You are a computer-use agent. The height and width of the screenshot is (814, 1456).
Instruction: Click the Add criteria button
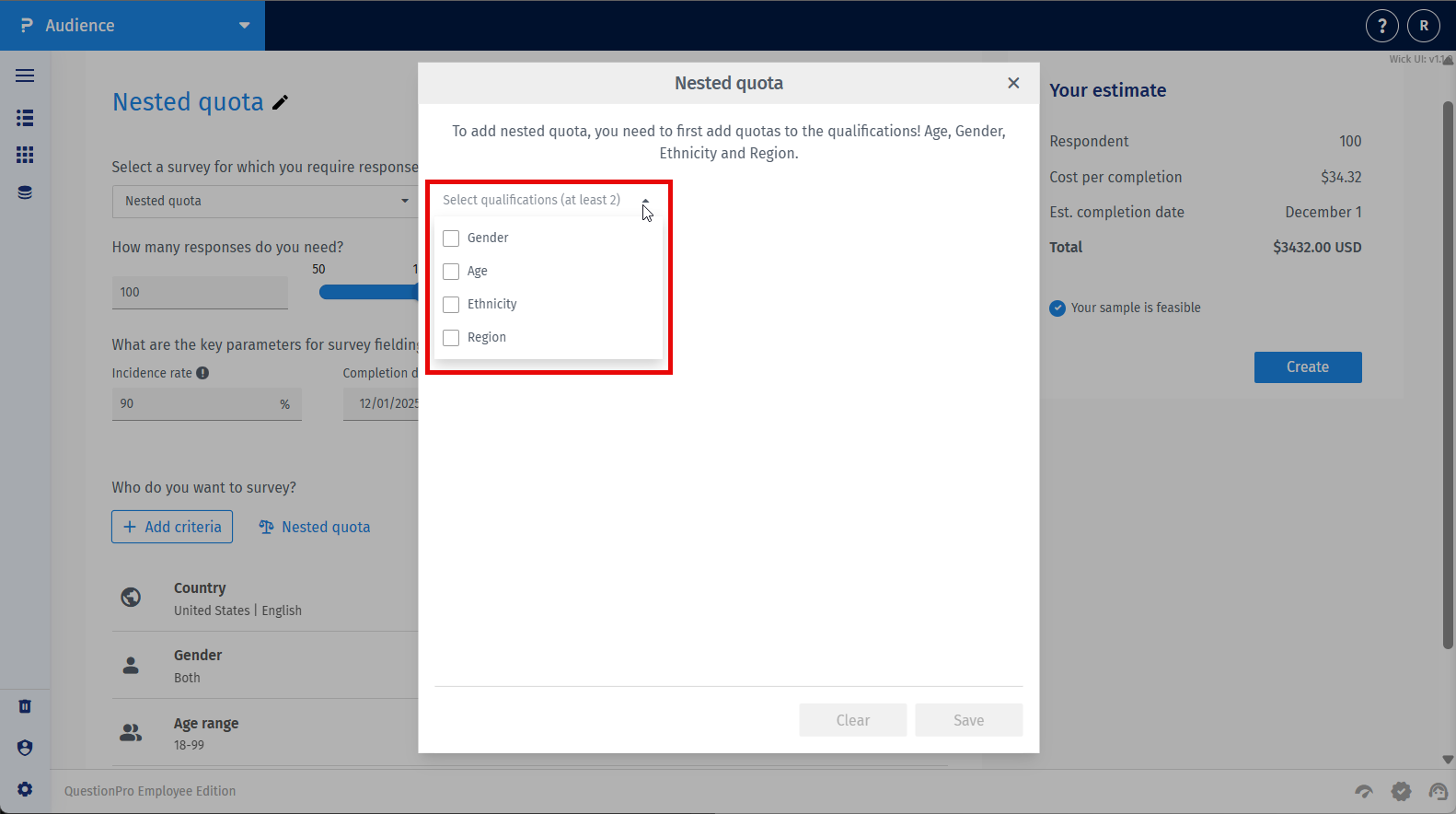click(172, 527)
